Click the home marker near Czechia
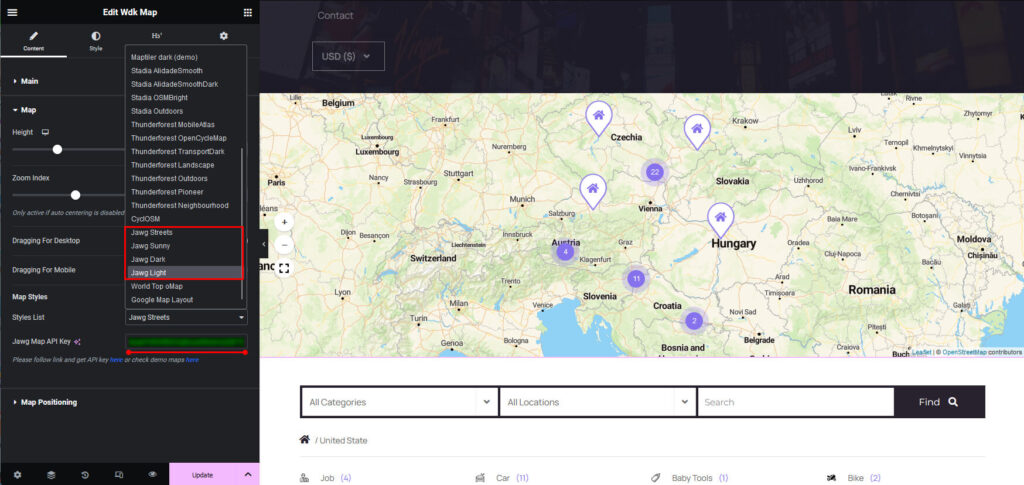 (x=598, y=117)
